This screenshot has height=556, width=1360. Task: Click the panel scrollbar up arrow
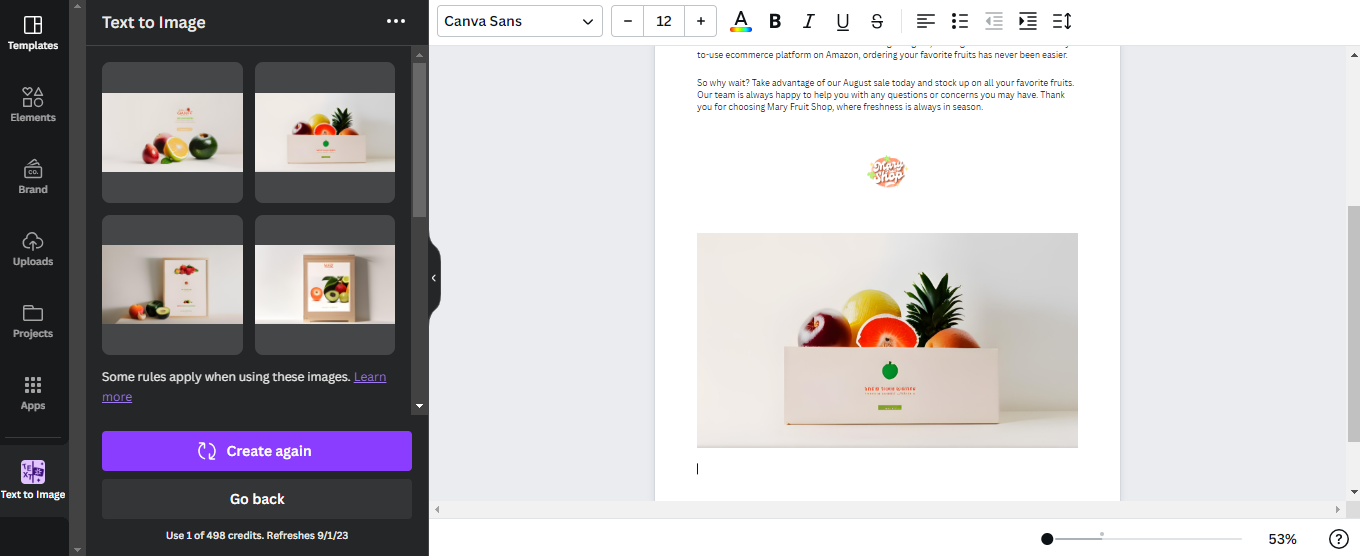click(x=420, y=54)
